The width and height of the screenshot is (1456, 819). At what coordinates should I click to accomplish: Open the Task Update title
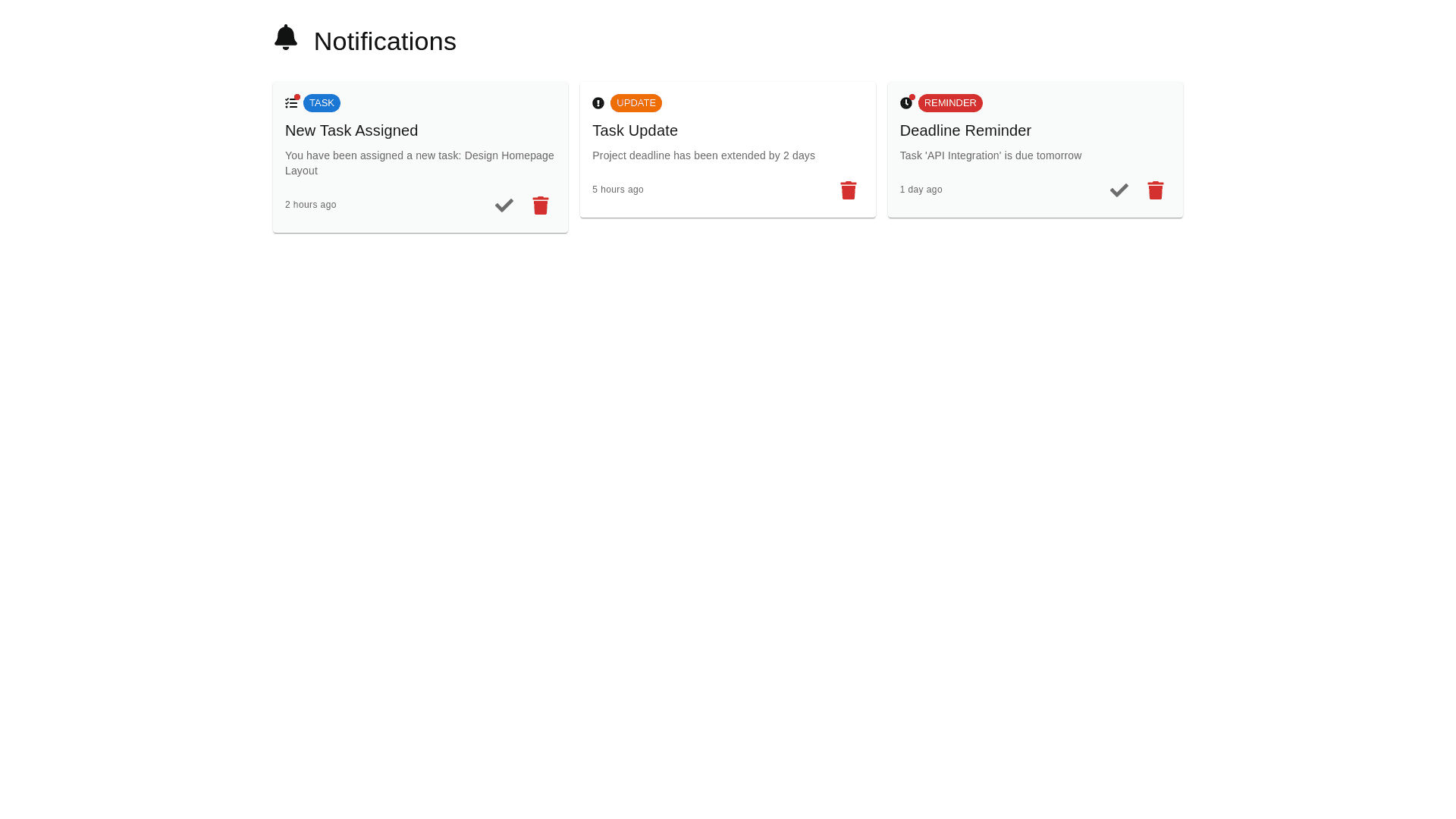click(635, 130)
